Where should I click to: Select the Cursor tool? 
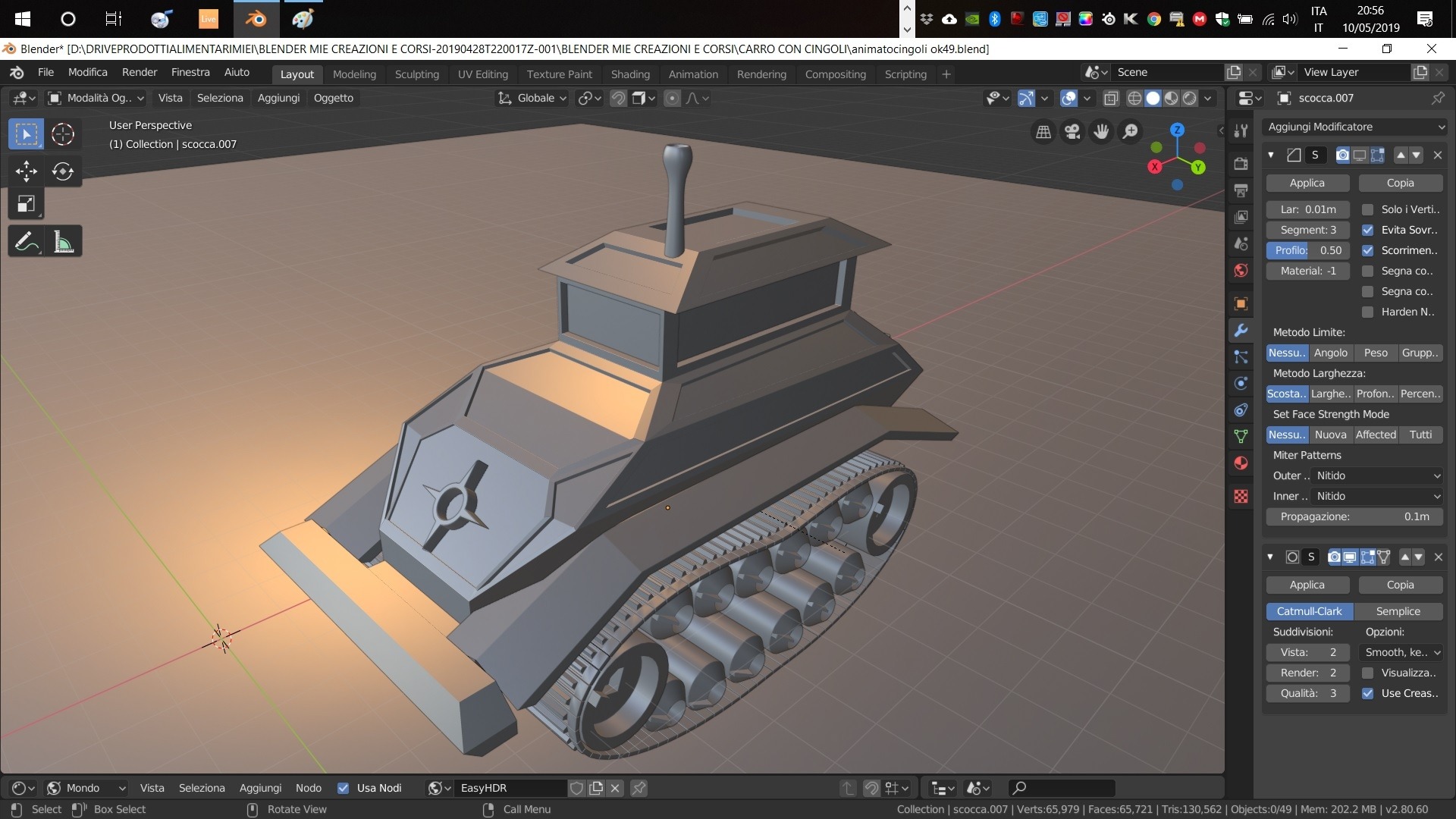[x=63, y=135]
